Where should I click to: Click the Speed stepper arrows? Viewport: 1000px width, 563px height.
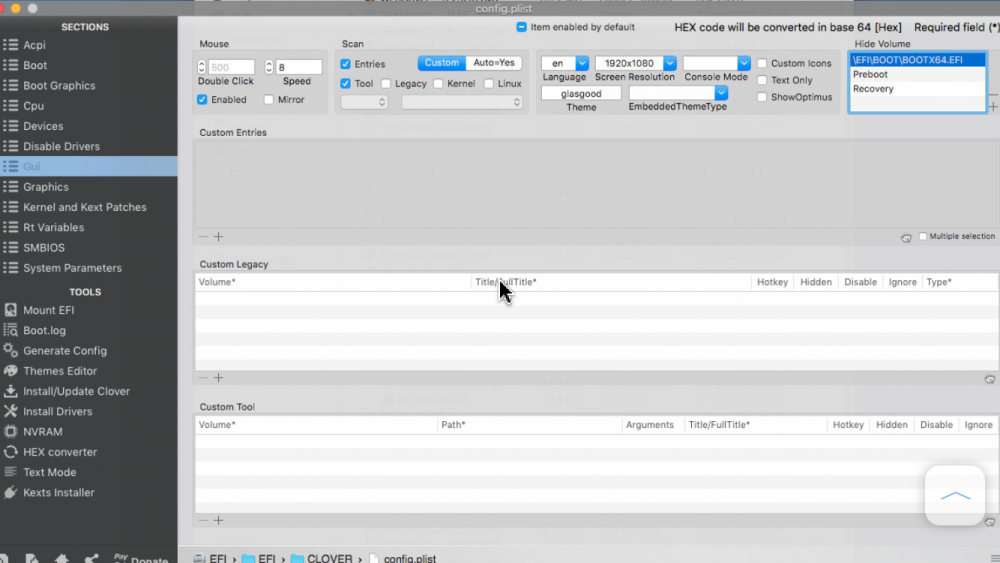(x=269, y=67)
